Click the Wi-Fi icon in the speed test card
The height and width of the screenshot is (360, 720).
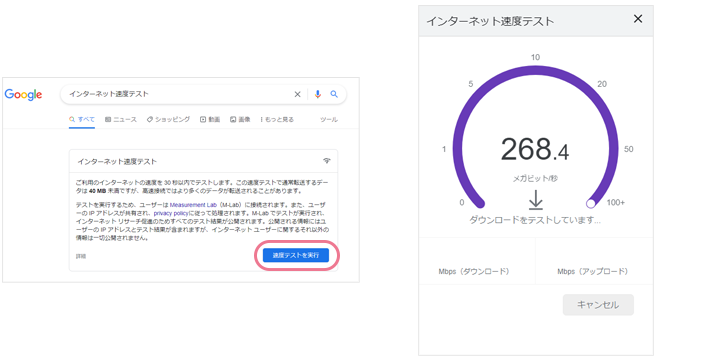[x=327, y=161]
